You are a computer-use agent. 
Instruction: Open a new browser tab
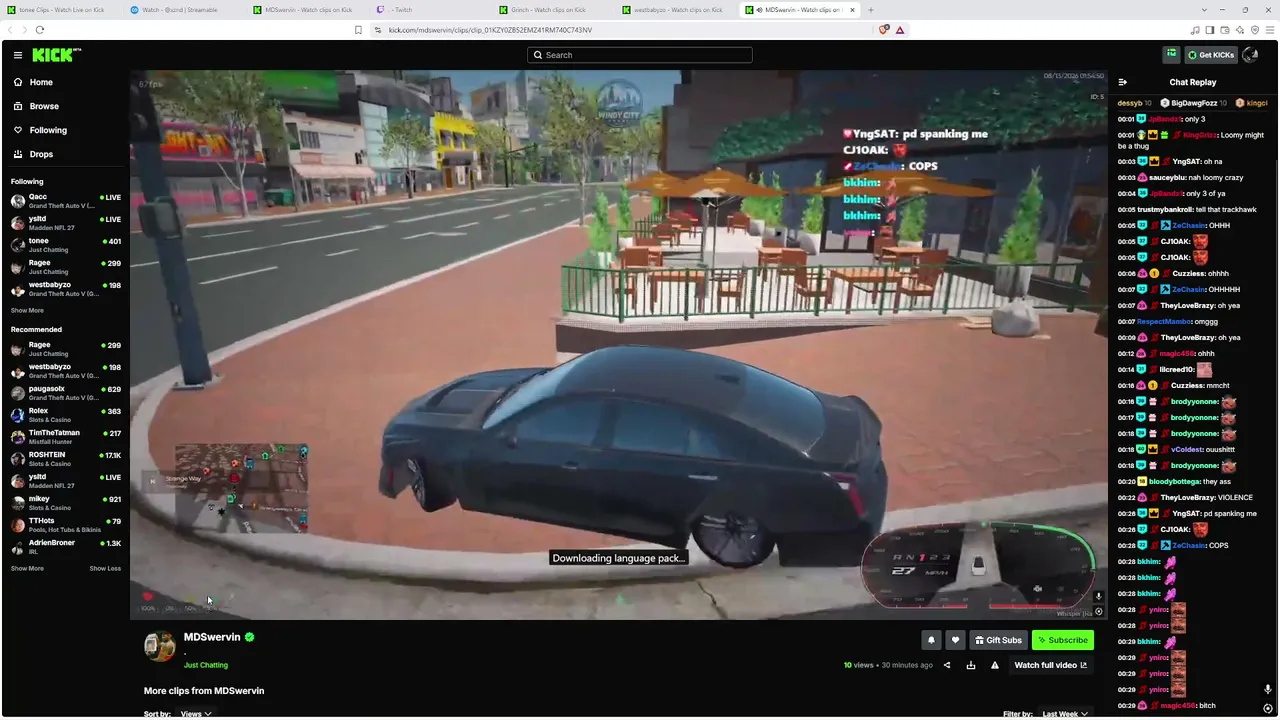[871, 10]
